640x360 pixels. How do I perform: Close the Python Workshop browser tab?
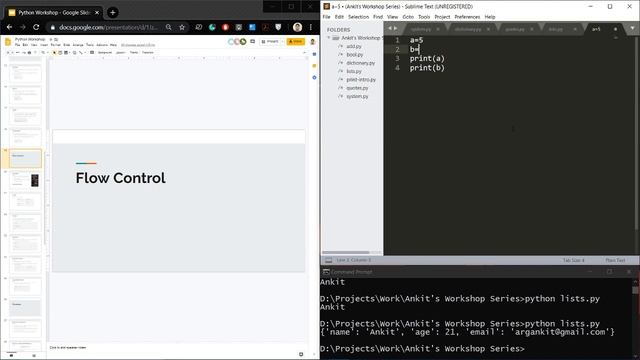[x=97, y=13]
